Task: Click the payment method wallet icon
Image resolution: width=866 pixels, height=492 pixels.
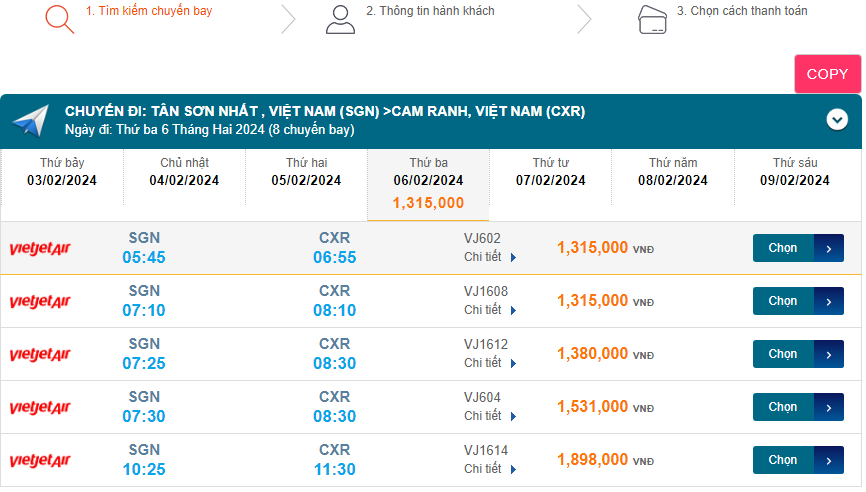Action: pos(652,19)
